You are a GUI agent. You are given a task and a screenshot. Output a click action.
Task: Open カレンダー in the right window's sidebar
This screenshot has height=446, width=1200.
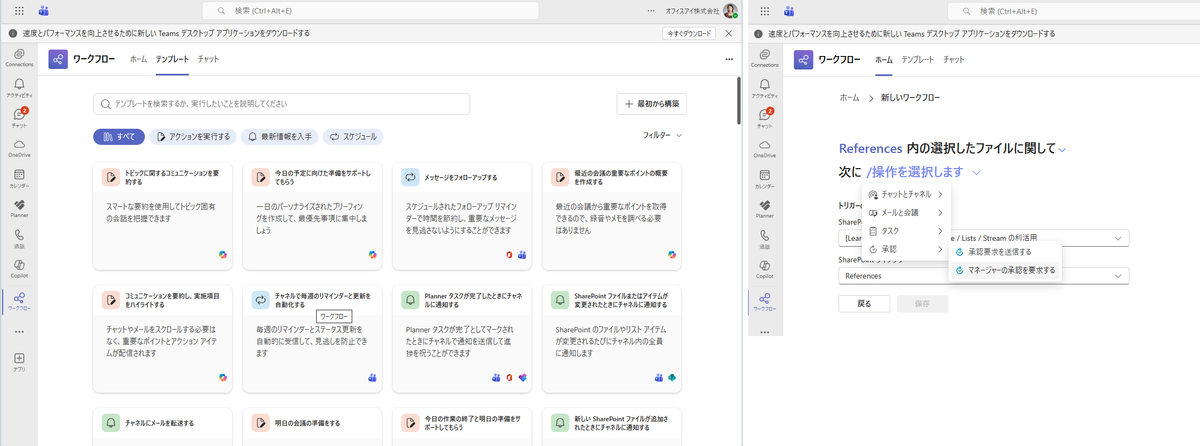pos(764,176)
